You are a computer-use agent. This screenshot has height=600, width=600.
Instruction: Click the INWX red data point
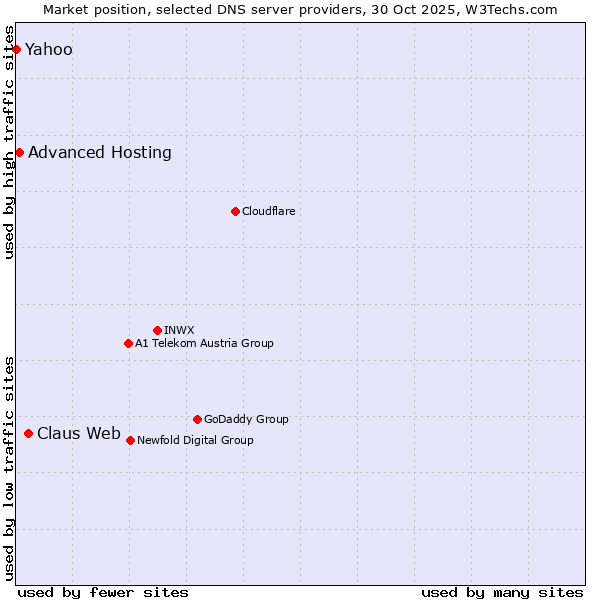tap(157, 330)
